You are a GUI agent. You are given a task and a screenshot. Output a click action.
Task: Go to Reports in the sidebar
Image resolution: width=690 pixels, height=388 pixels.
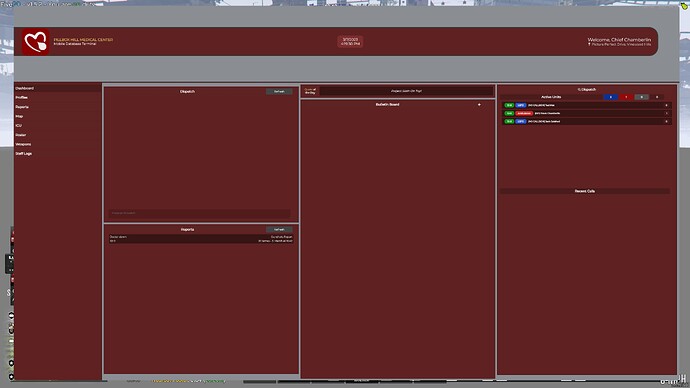58,107
